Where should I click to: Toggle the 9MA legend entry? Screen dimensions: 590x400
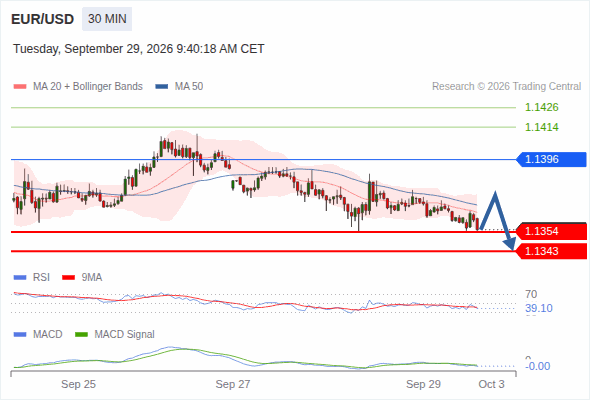82,278
